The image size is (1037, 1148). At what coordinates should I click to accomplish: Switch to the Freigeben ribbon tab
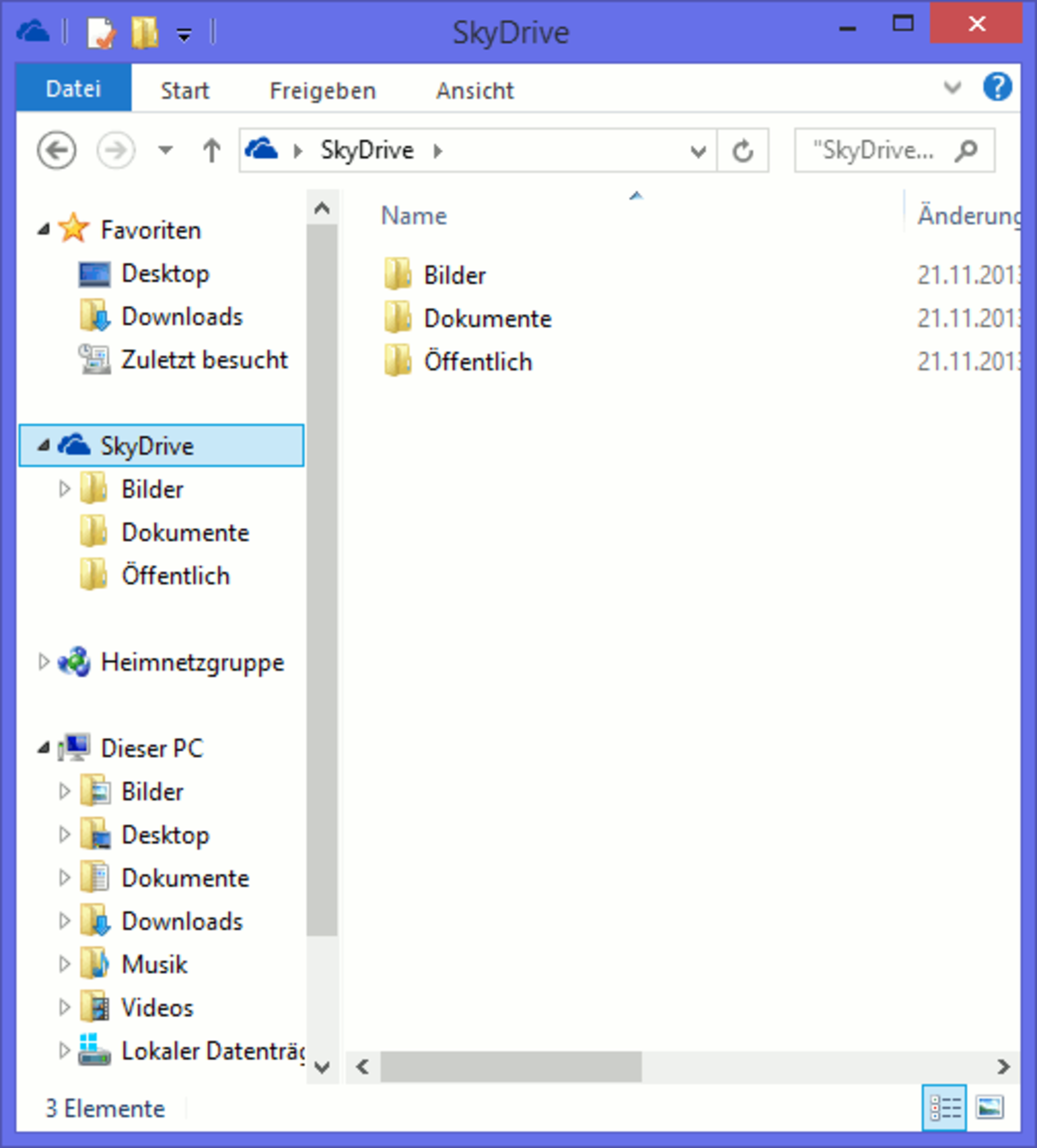[x=322, y=91]
